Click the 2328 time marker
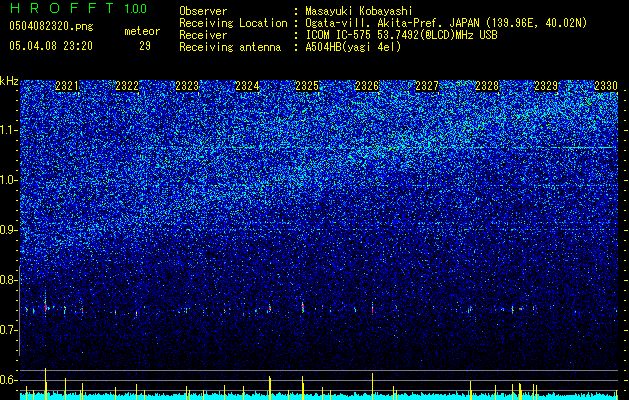Image resolution: width=629 pixels, height=400 pixels. (487, 86)
